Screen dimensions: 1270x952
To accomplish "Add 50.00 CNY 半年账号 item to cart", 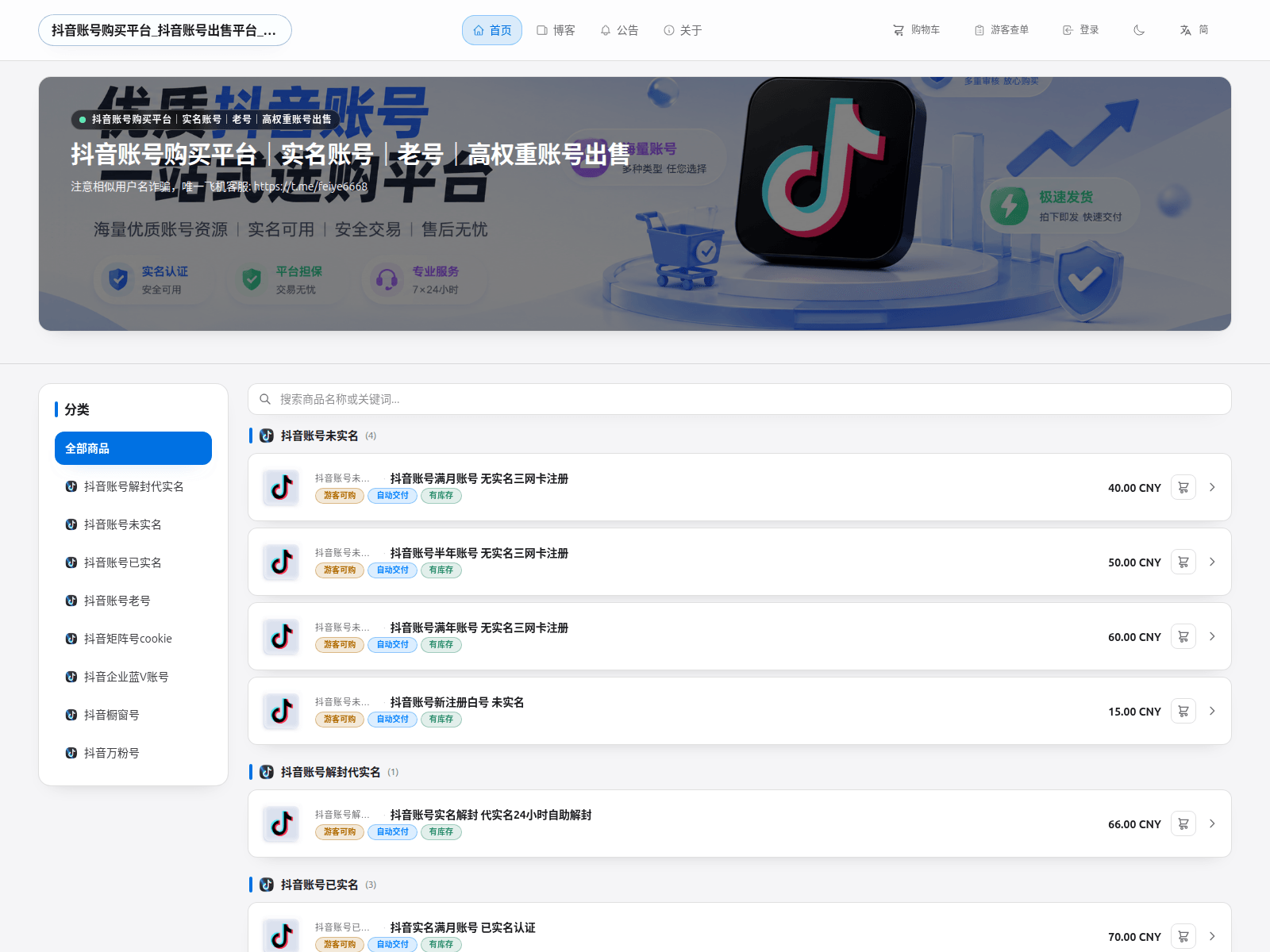I will point(1183,562).
